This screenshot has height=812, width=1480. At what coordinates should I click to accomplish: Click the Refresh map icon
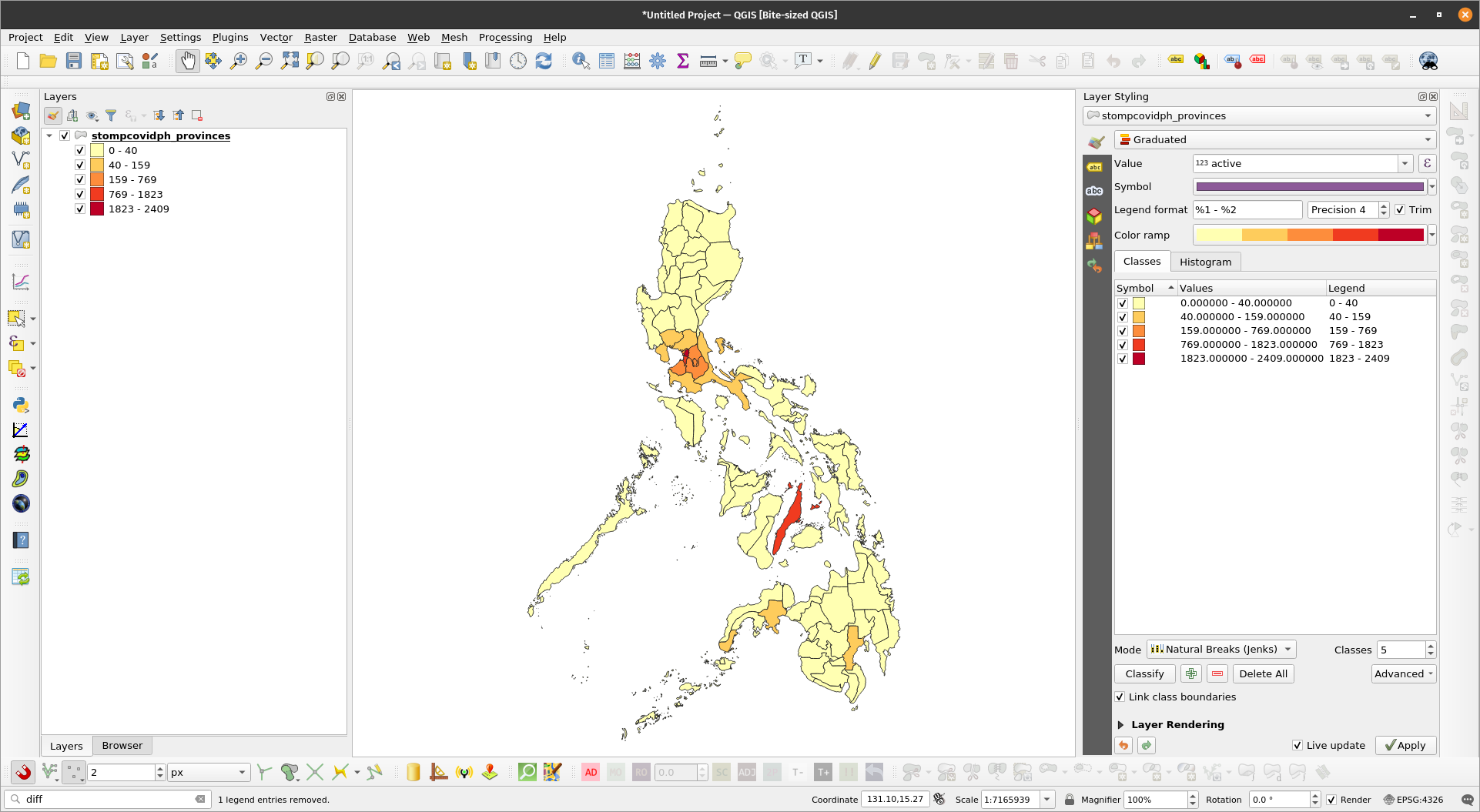point(544,61)
